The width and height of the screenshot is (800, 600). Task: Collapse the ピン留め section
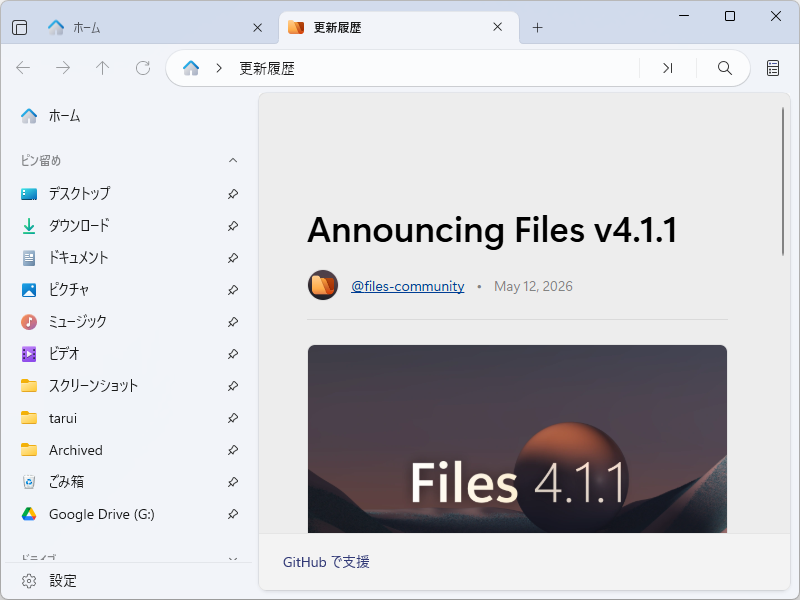[x=233, y=161]
